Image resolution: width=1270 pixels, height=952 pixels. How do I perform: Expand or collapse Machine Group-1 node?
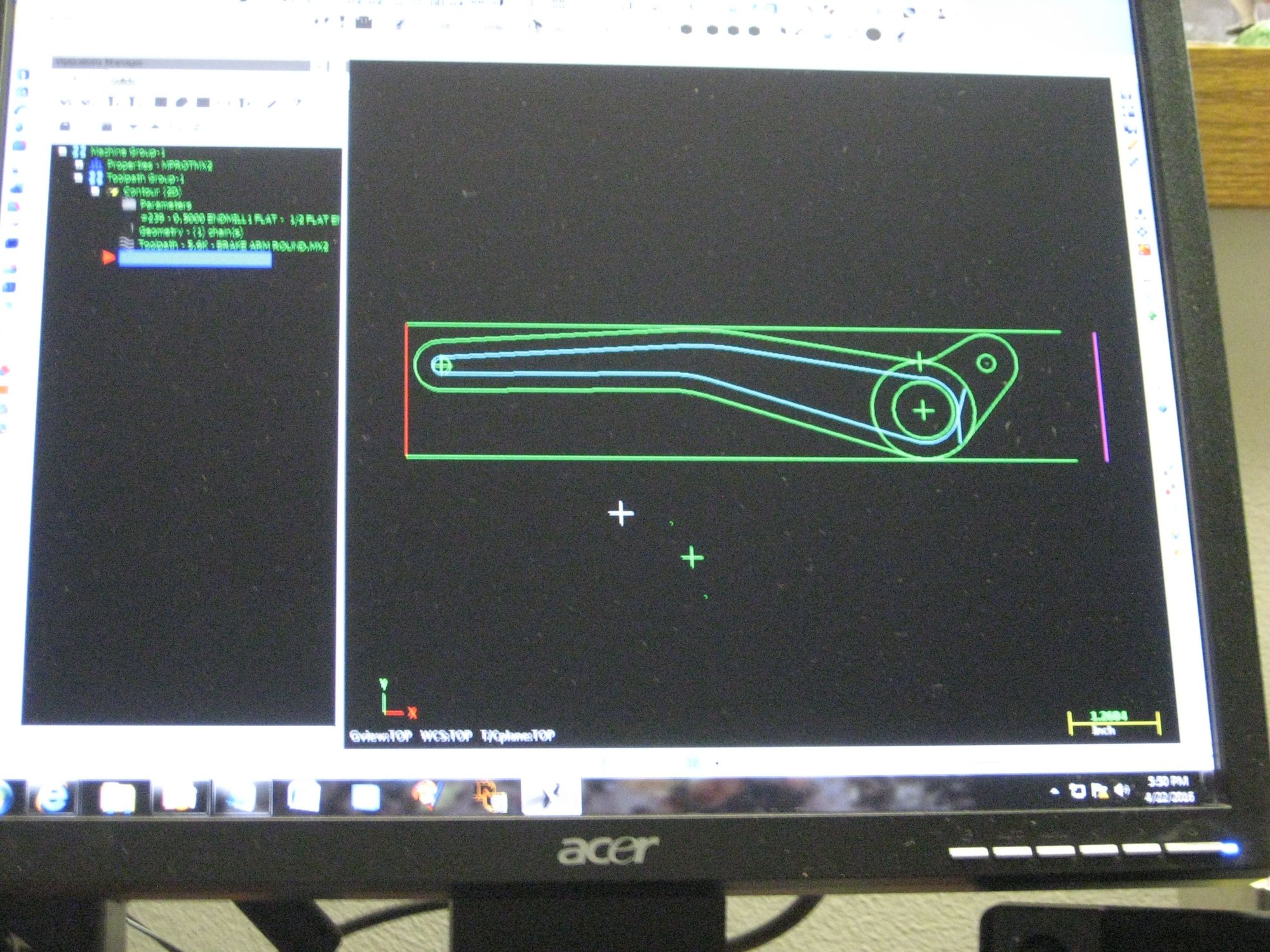point(62,151)
